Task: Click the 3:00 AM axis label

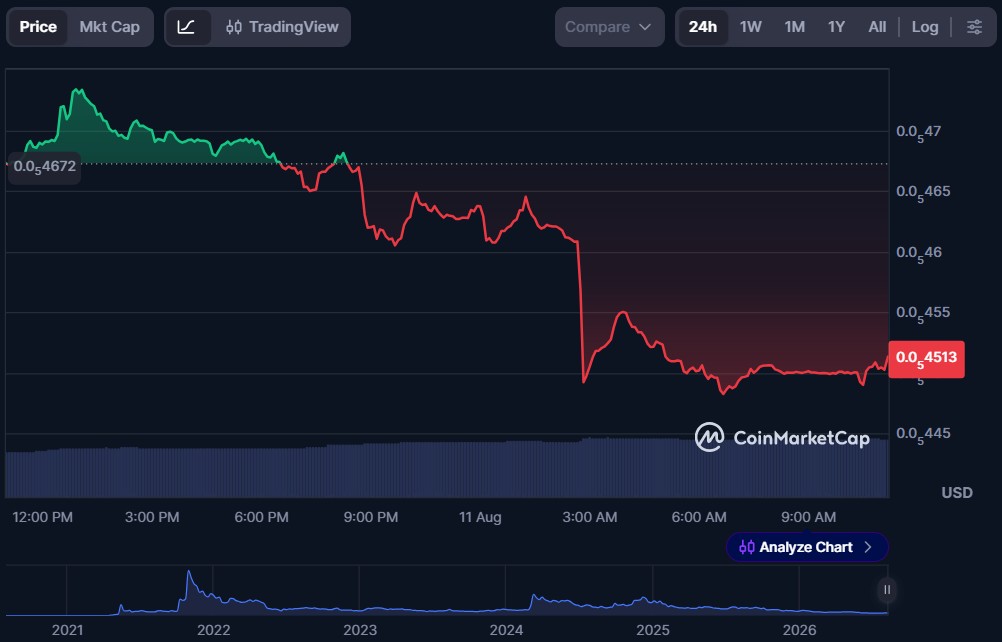Action: click(x=589, y=517)
